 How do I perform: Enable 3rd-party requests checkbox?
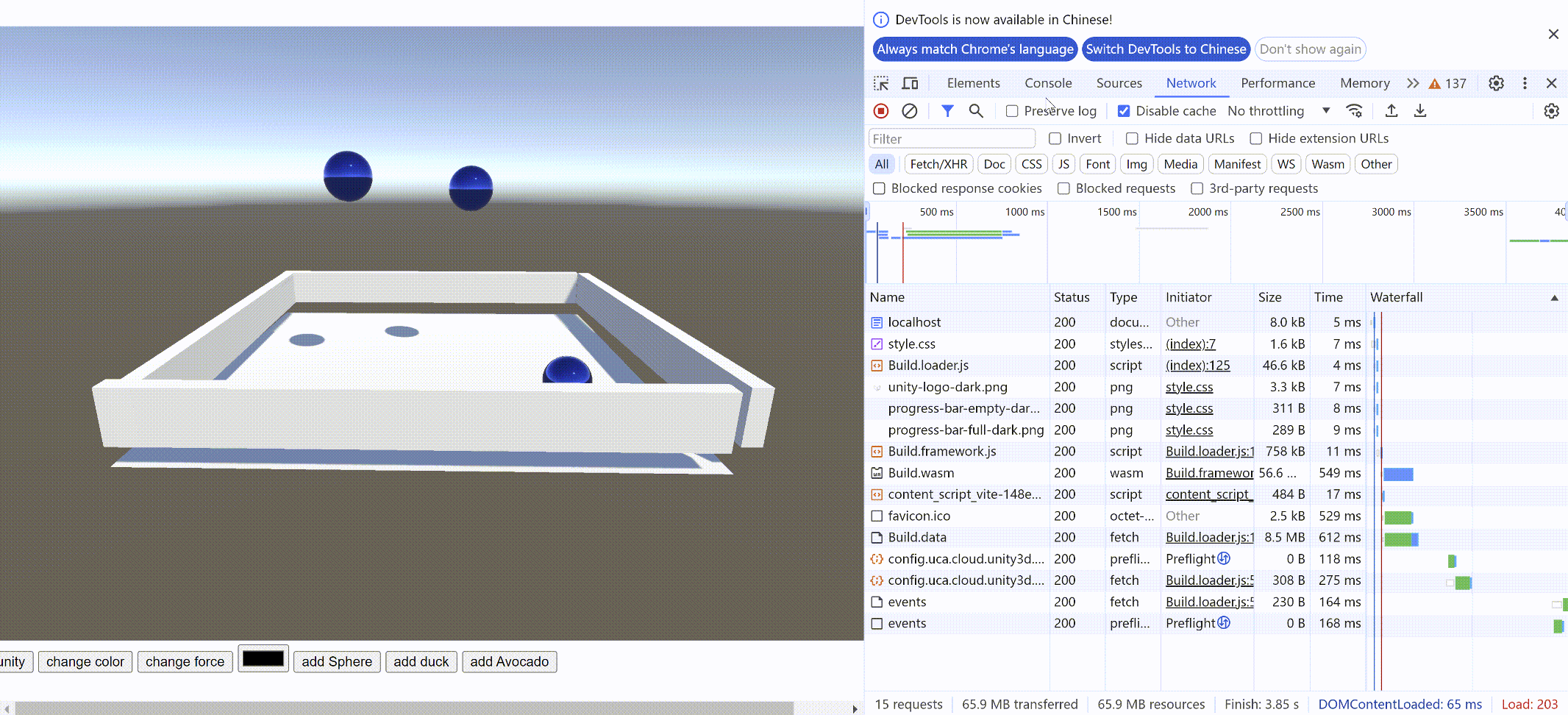pyautogui.click(x=1197, y=188)
